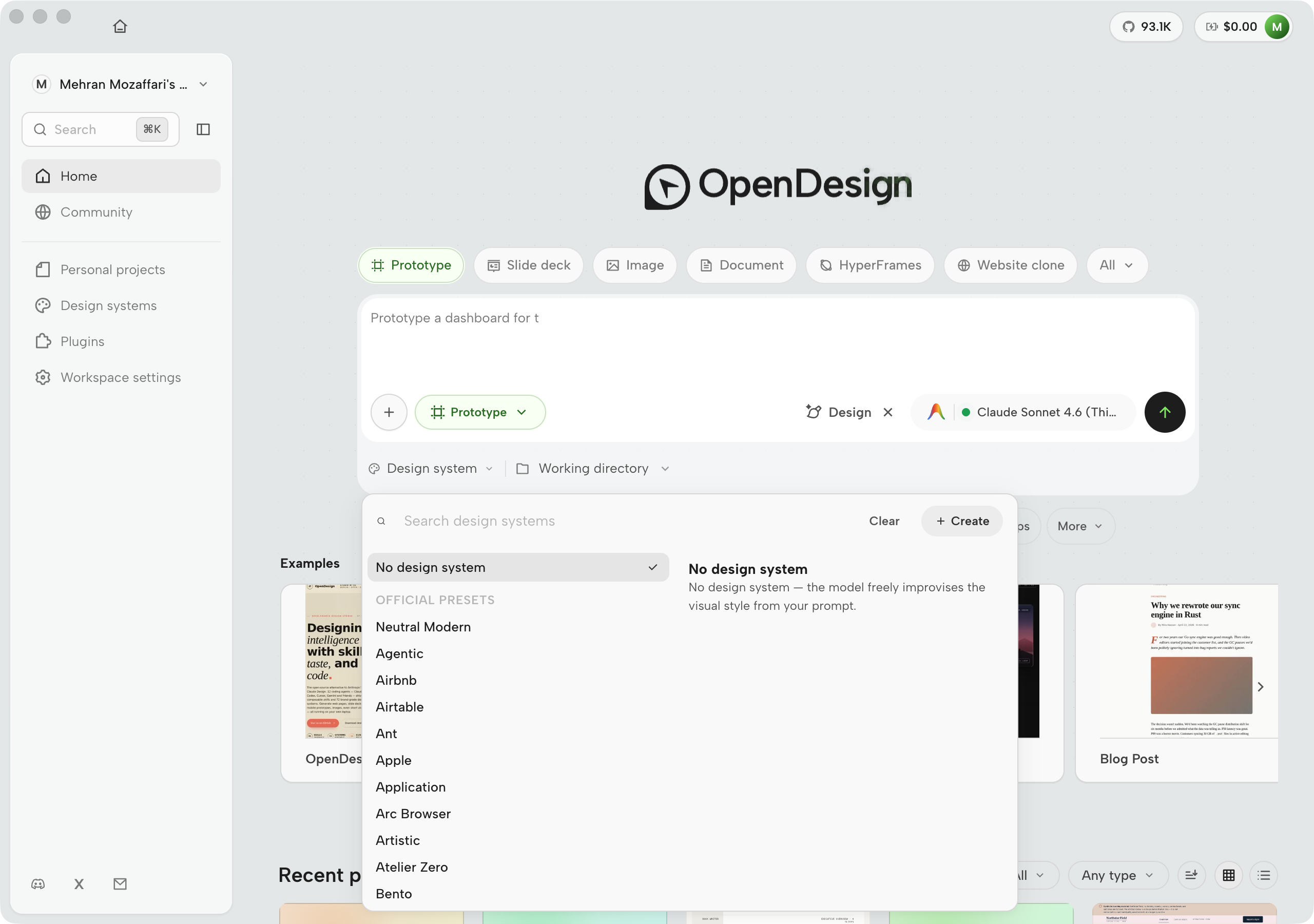Click the search magnifier in sidebar
The height and width of the screenshot is (924, 1314).
point(40,129)
